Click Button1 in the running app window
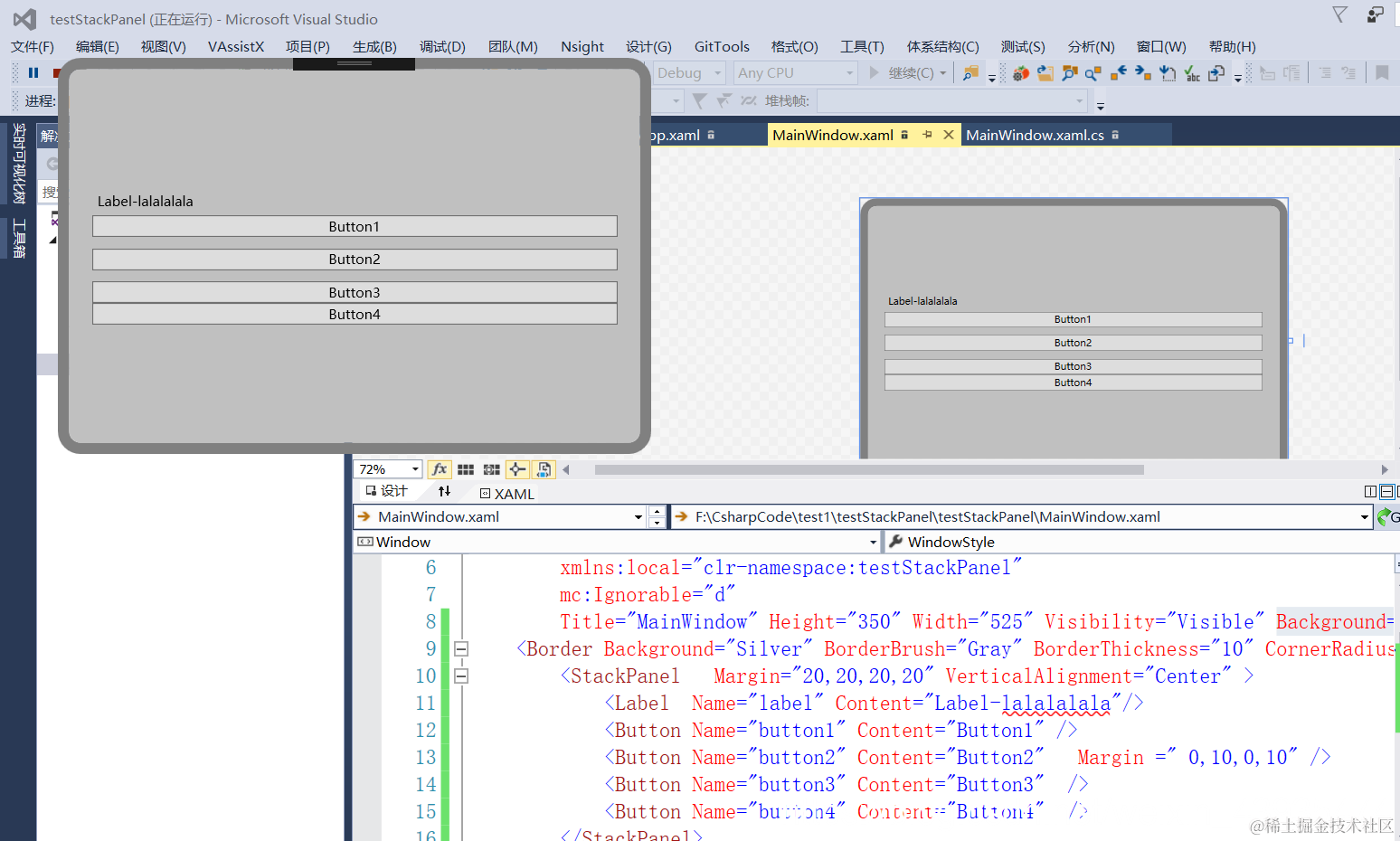 point(355,227)
